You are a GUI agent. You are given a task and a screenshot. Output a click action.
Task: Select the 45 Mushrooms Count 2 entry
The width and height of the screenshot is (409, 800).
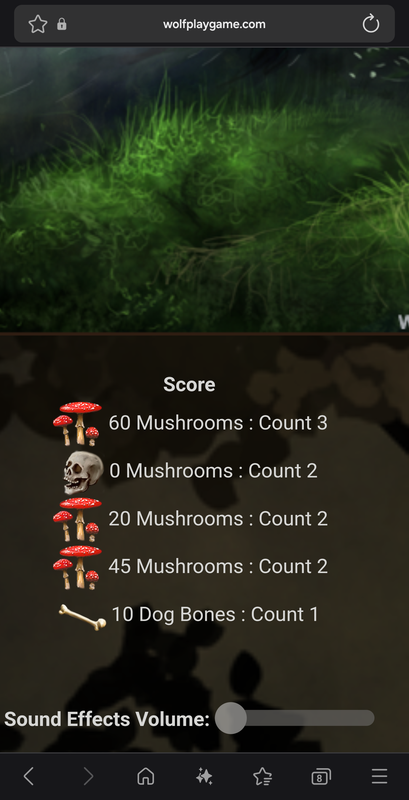click(190, 567)
